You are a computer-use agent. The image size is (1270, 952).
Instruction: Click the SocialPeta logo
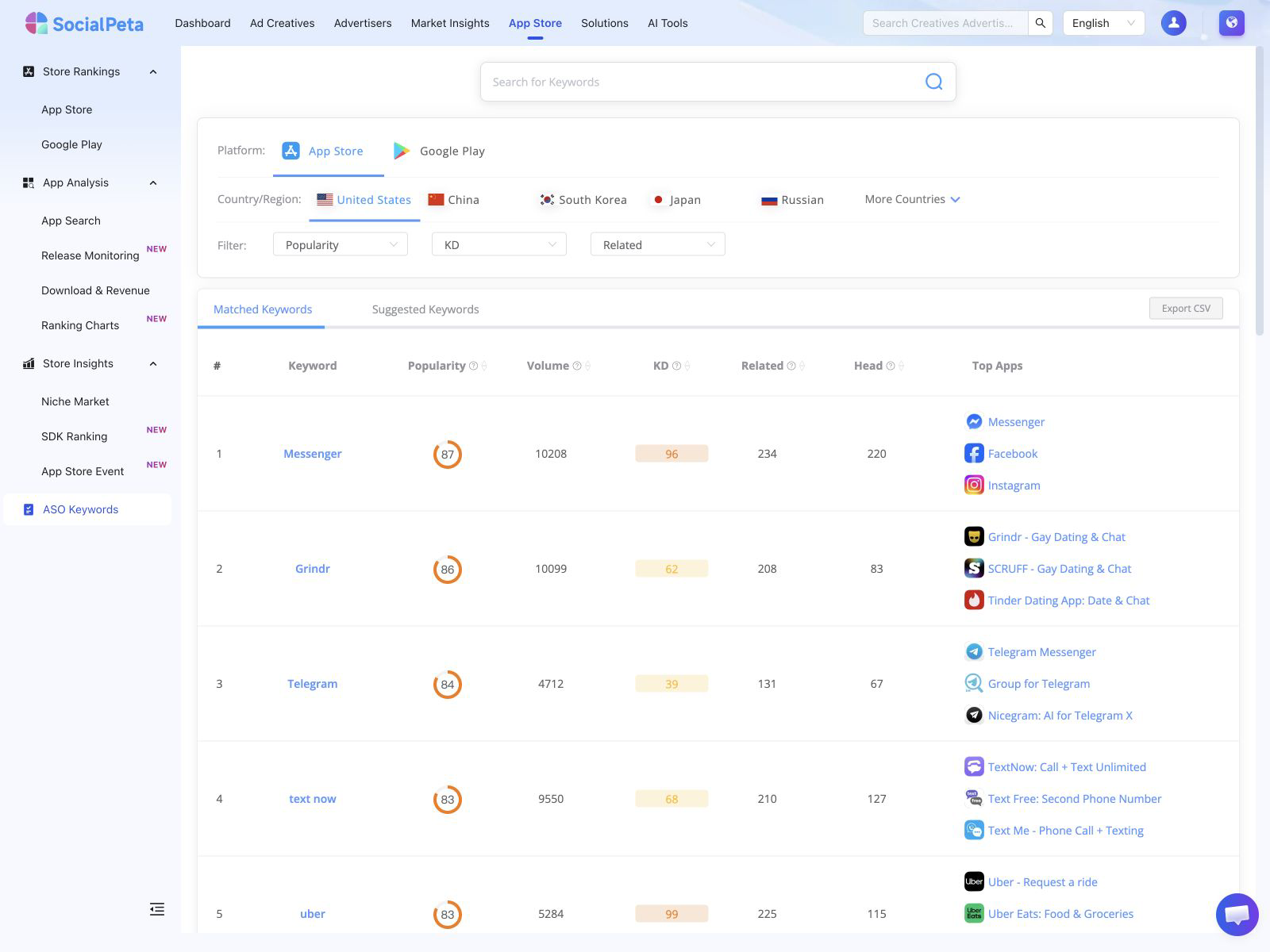[84, 23]
